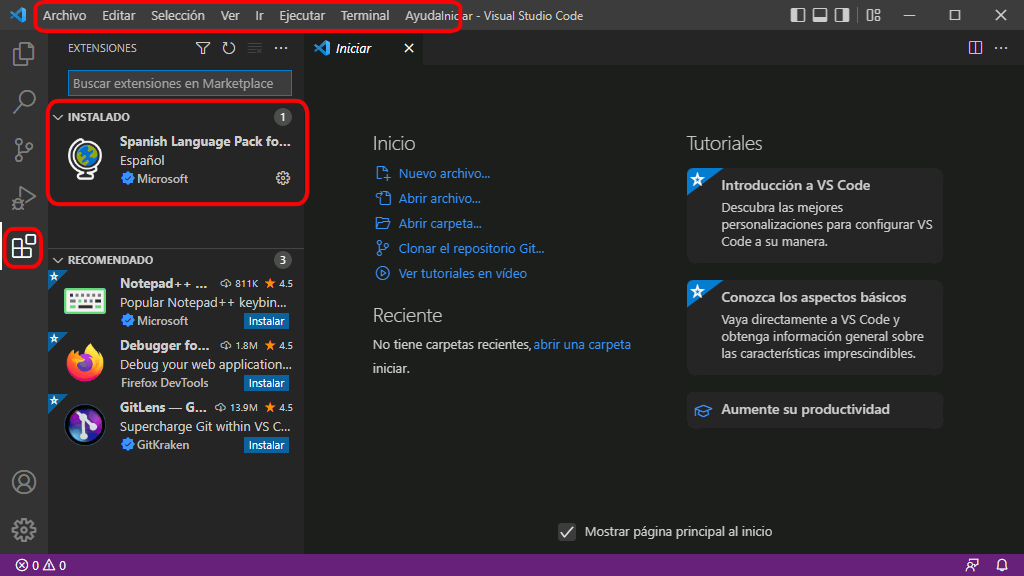Open Extensions panel more actions menu
The width and height of the screenshot is (1024, 576).
[x=281, y=48]
